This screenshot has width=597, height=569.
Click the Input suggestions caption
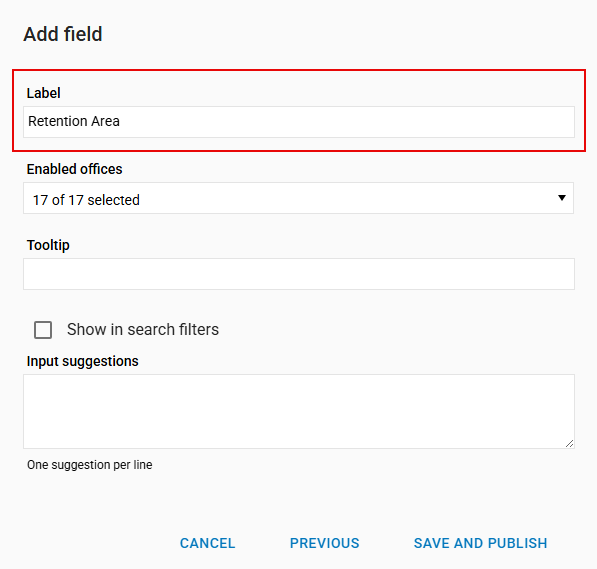coord(83,361)
